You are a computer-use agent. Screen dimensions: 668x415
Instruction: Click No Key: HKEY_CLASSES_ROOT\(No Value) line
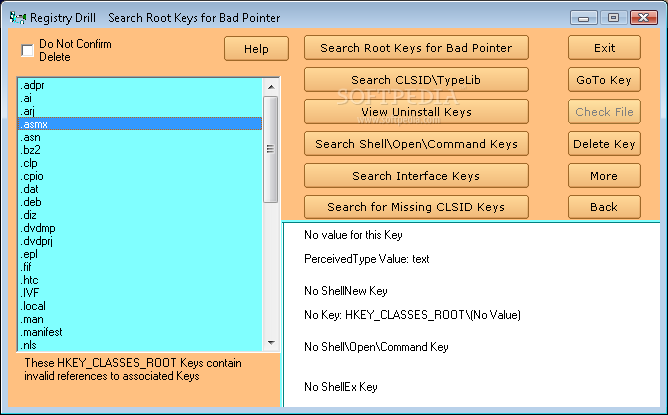click(412, 315)
